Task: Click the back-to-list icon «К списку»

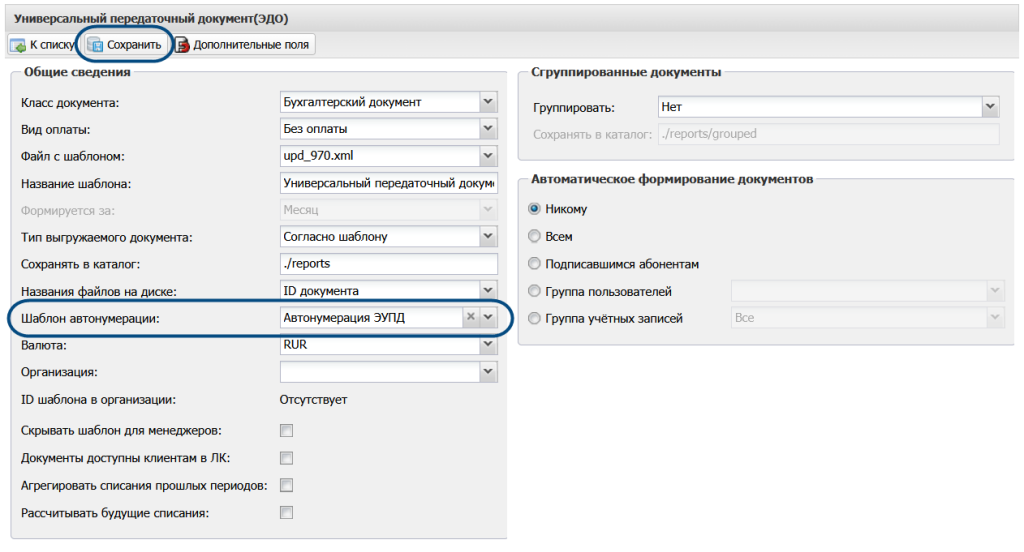Action: 18,45
